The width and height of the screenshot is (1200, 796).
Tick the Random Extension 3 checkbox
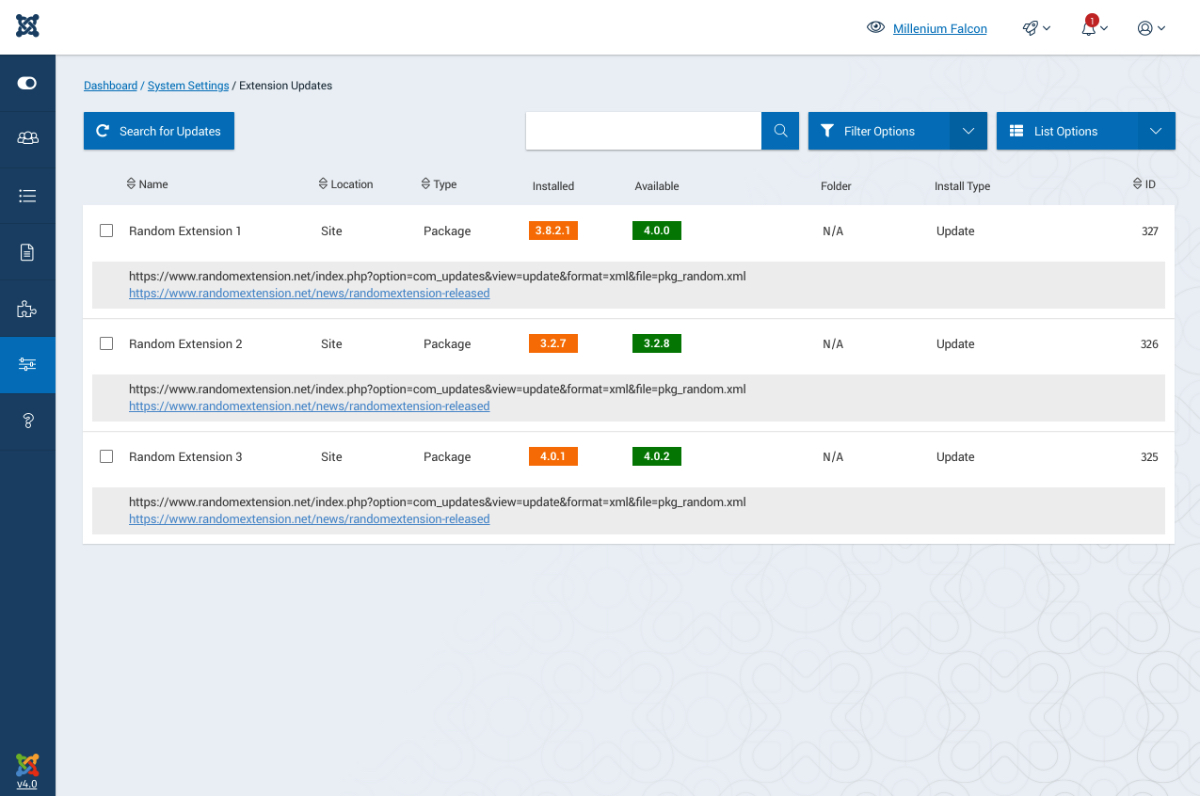[x=107, y=457]
